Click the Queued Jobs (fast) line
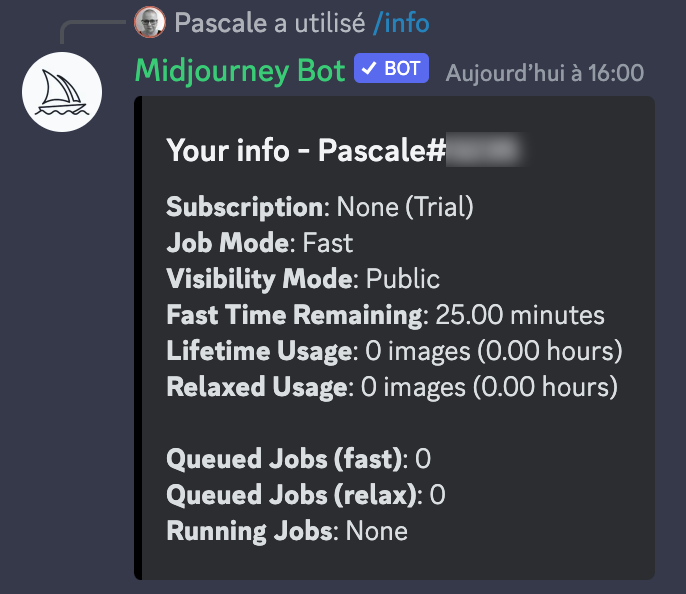 pos(298,459)
